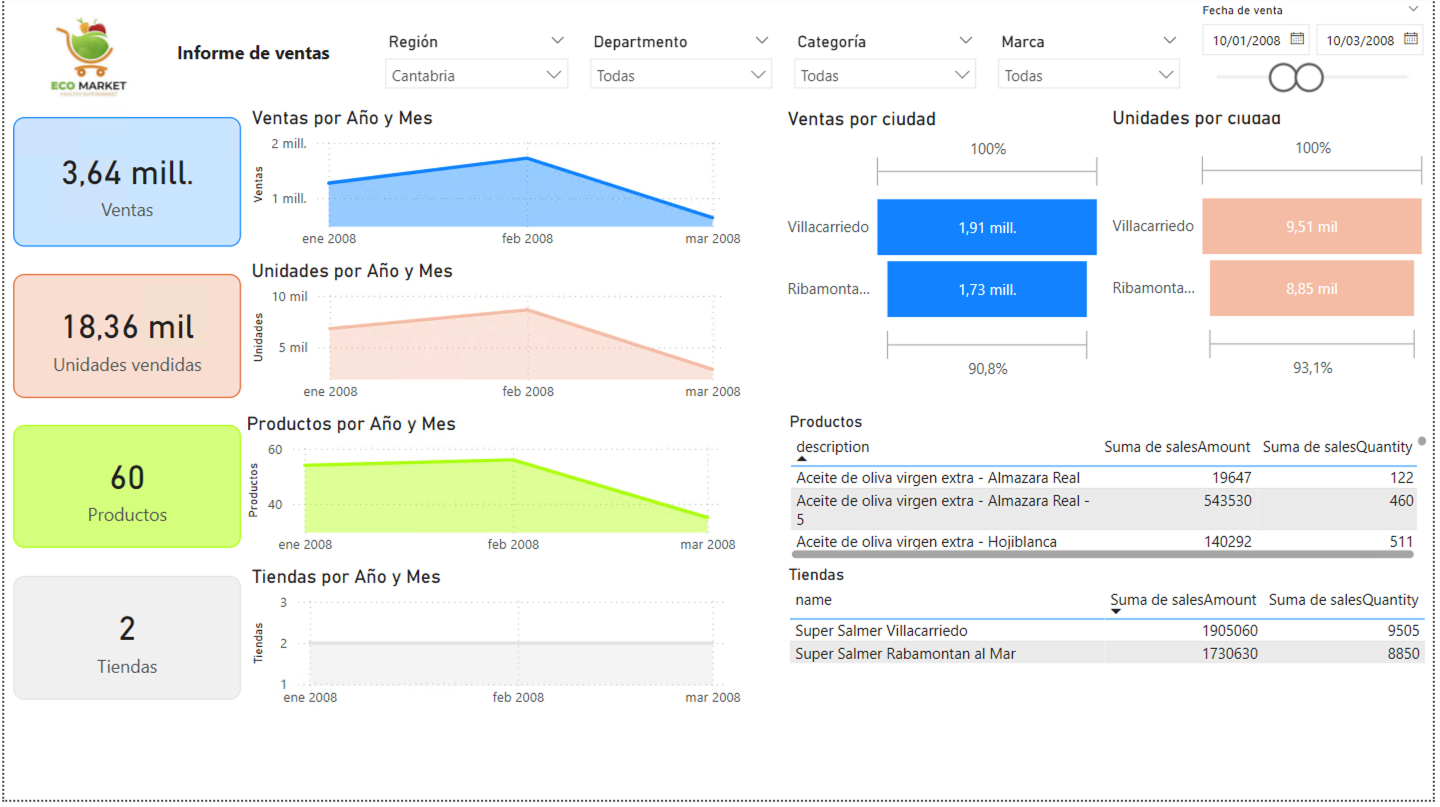The width and height of the screenshot is (1440, 807).
Task: Click the Unidades por Año y Mes chart title
Action: click(x=352, y=271)
